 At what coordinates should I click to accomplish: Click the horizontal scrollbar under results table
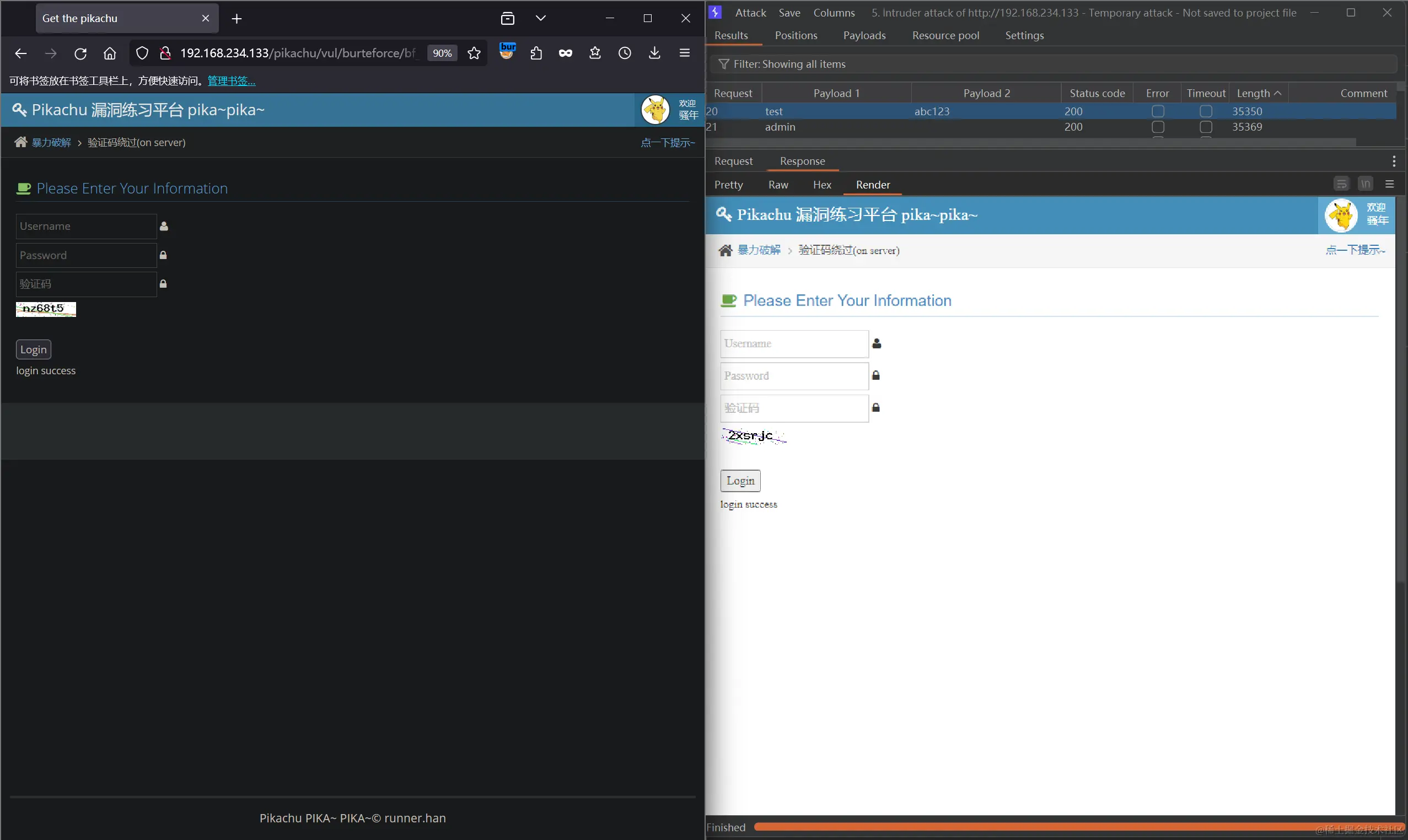coord(1030,142)
